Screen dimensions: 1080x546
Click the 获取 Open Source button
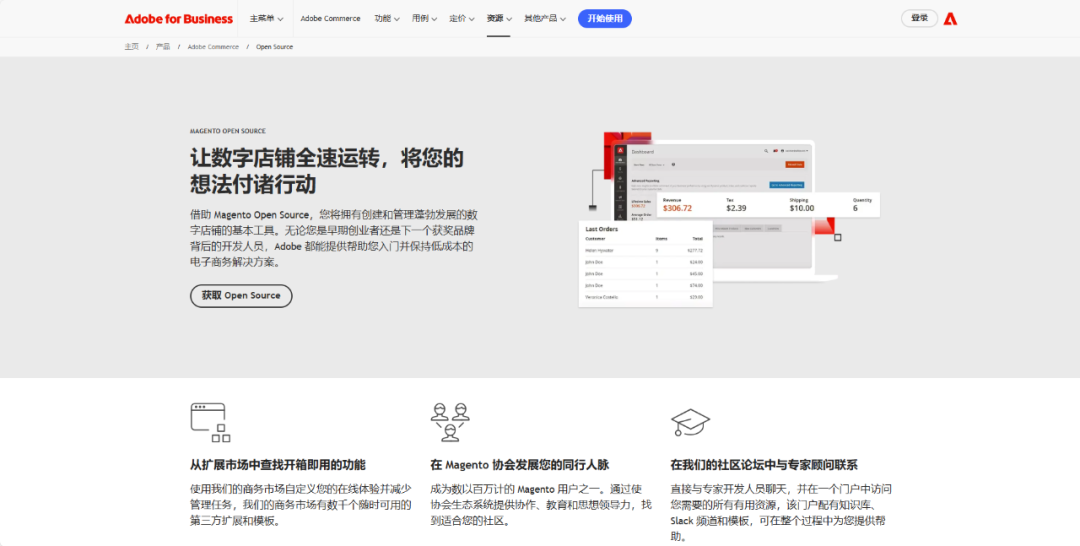pos(241,295)
